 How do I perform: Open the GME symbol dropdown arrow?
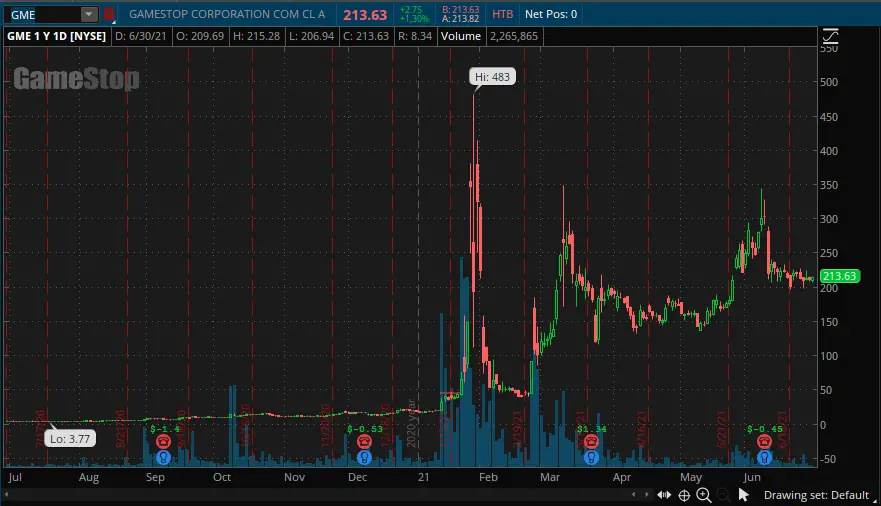click(x=89, y=15)
